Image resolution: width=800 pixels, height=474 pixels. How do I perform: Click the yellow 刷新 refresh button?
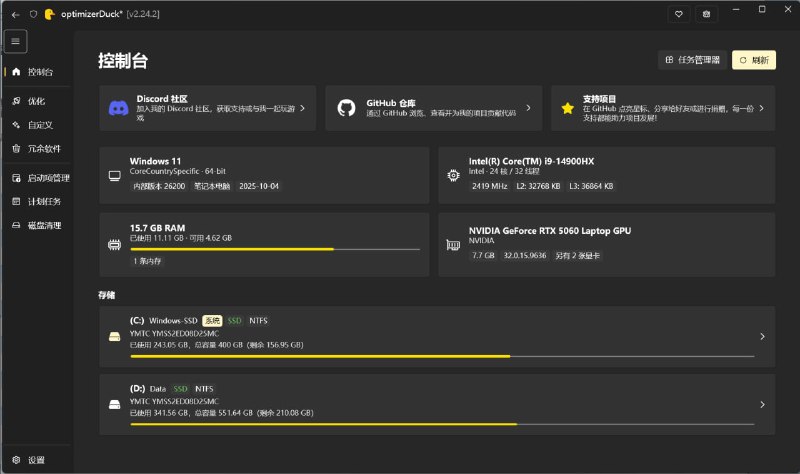pyautogui.click(x=754, y=60)
